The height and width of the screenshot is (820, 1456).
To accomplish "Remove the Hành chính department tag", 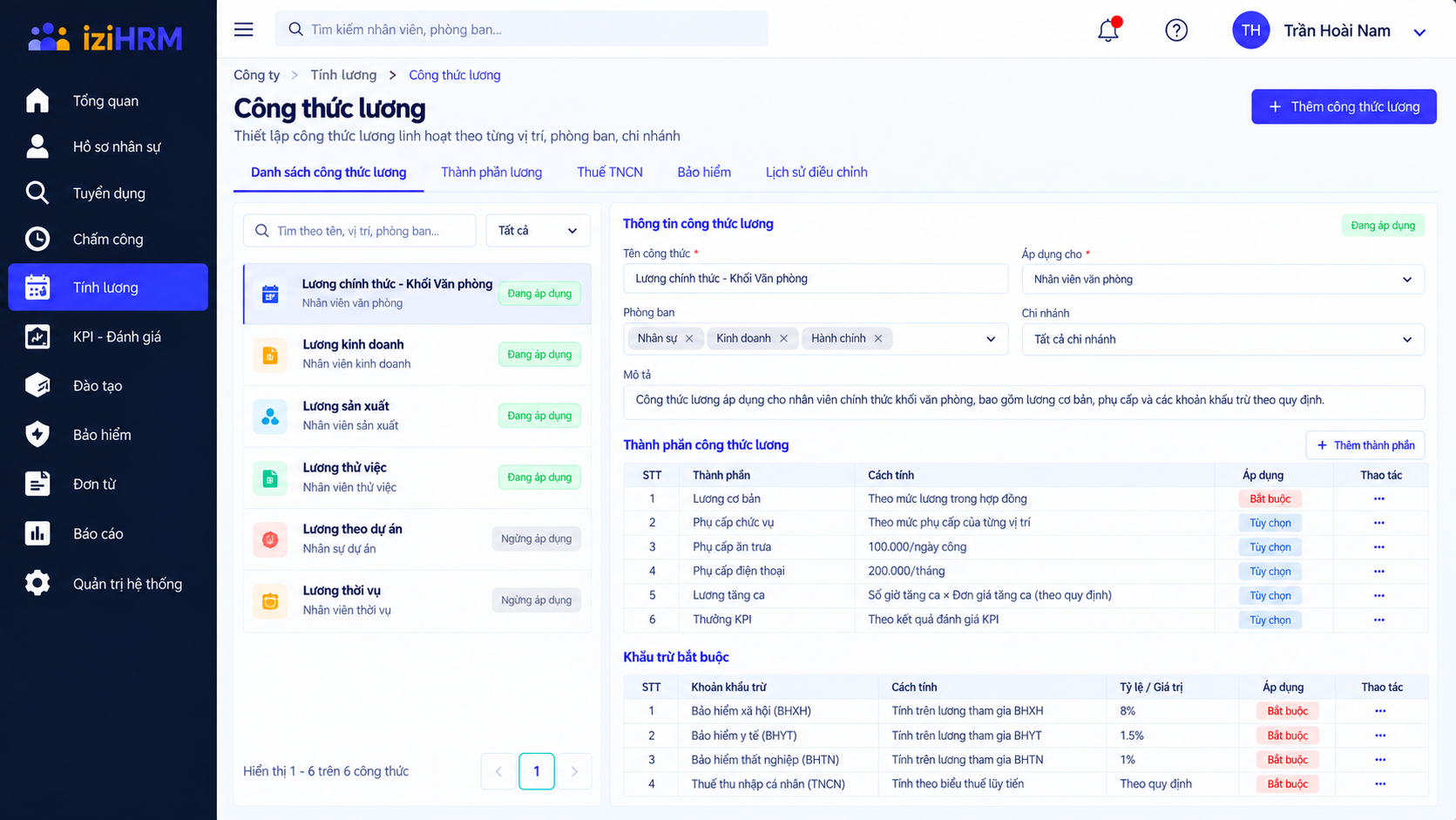I will tap(878, 338).
